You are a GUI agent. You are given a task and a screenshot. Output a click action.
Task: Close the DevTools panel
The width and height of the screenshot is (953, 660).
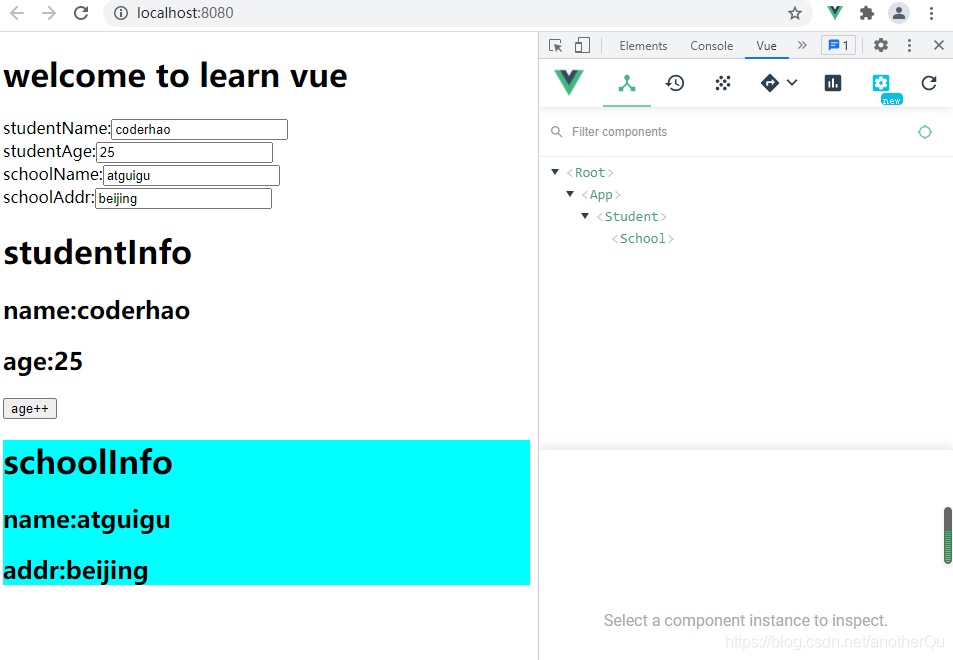(x=938, y=45)
